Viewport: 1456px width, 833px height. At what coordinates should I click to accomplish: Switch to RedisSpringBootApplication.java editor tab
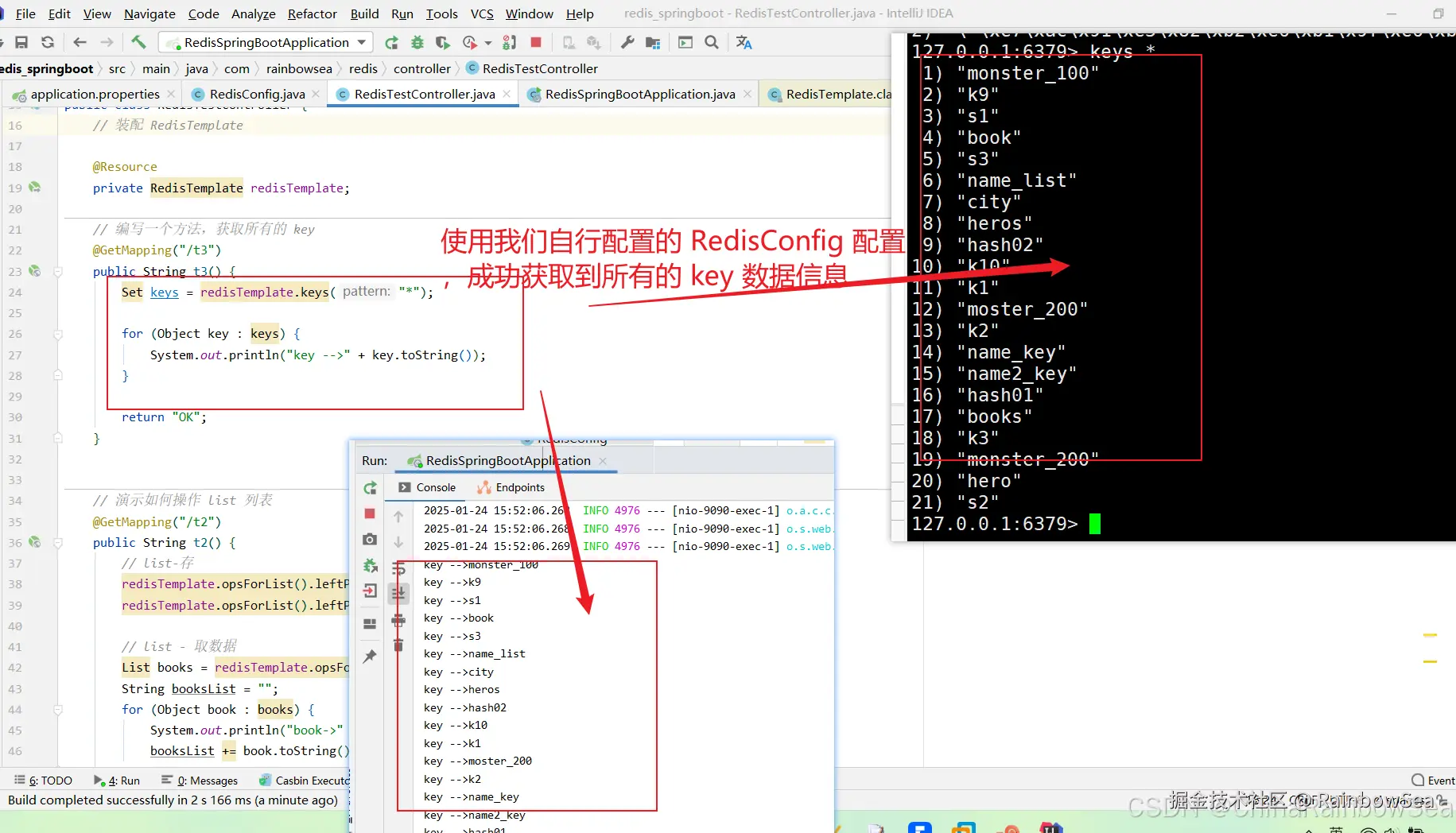pyautogui.click(x=640, y=94)
